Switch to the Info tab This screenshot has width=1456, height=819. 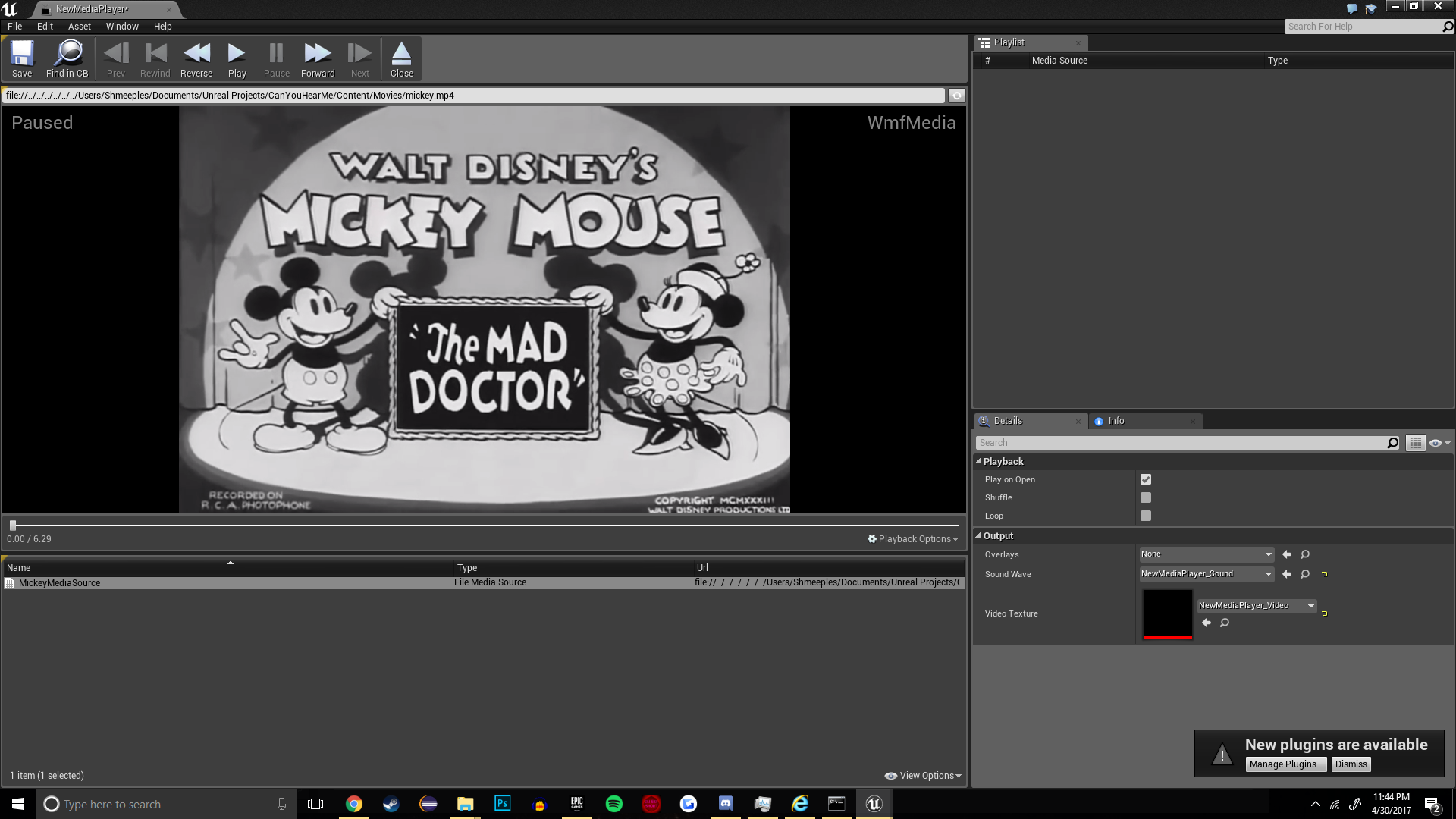(x=1116, y=422)
